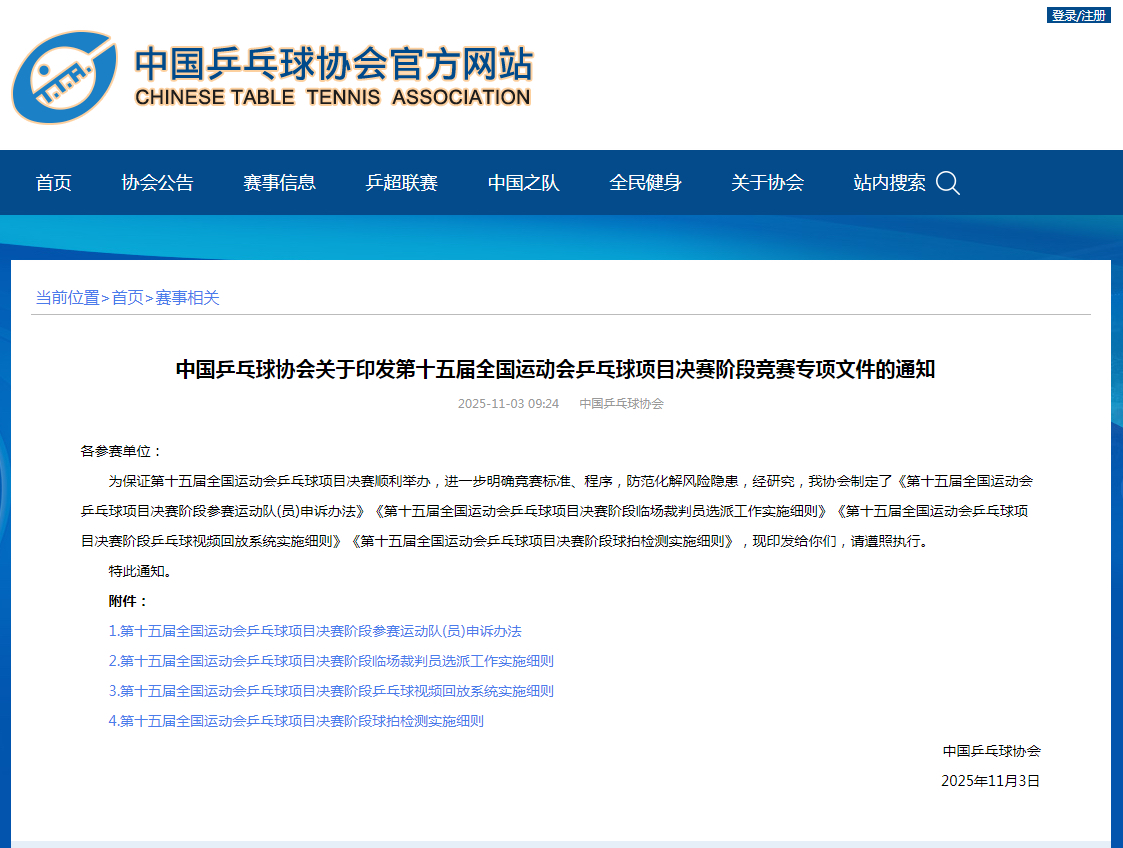
Task: Click the table tennis association paddle logo
Action: [65, 77]
